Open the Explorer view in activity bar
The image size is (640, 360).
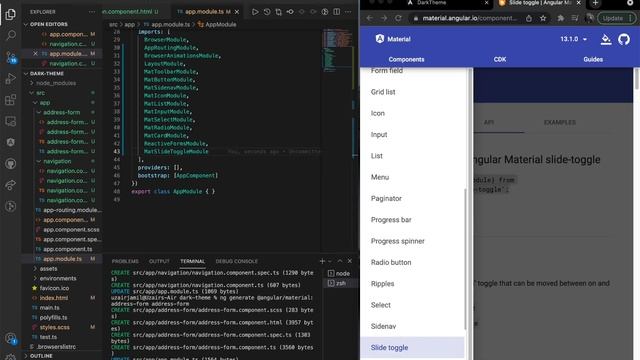(x=11, y=14)
